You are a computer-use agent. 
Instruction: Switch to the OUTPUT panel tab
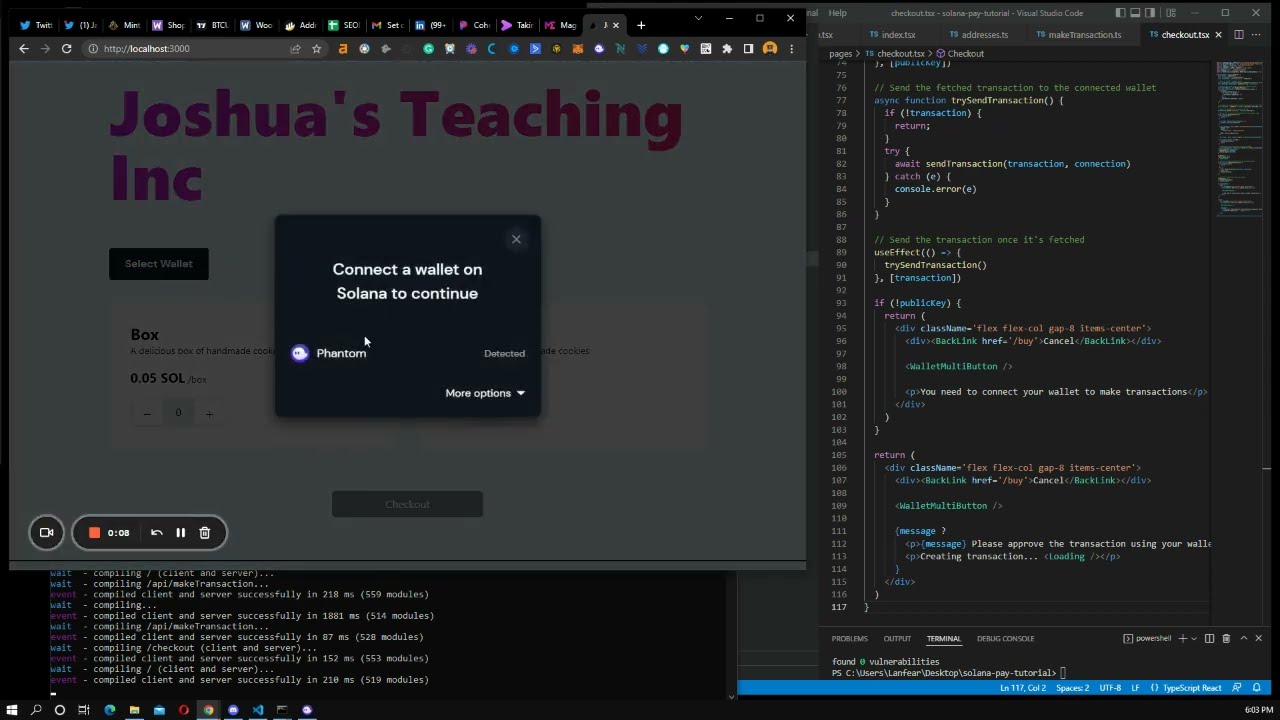point(897,639)
